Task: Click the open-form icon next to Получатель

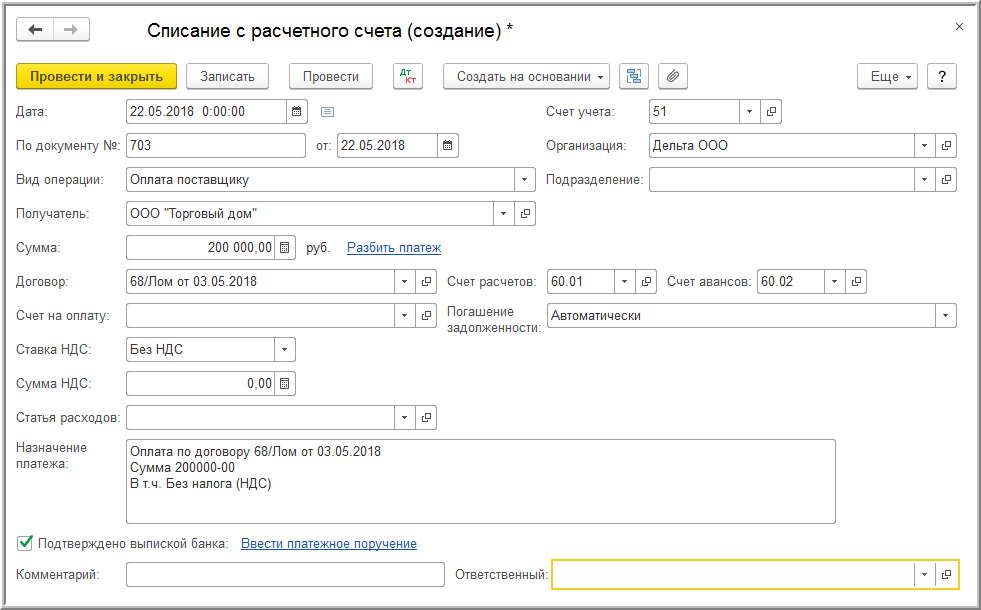Action: (x=526, y=213)
